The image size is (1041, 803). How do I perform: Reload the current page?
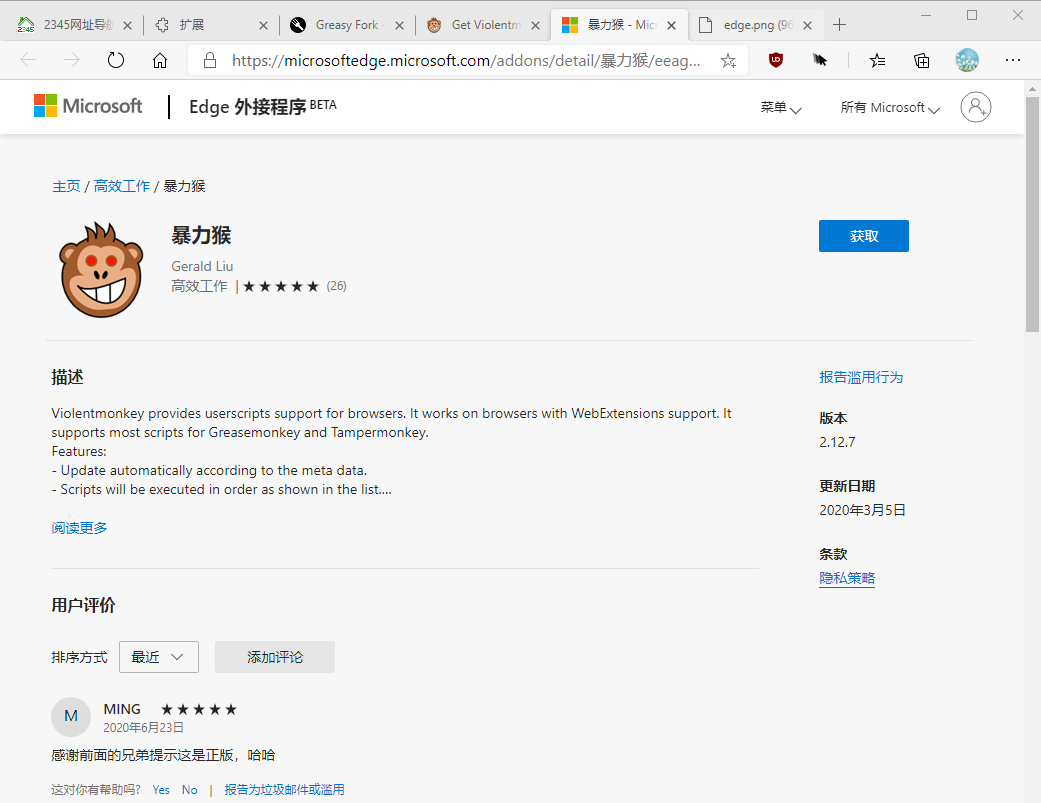coord(116,60)
